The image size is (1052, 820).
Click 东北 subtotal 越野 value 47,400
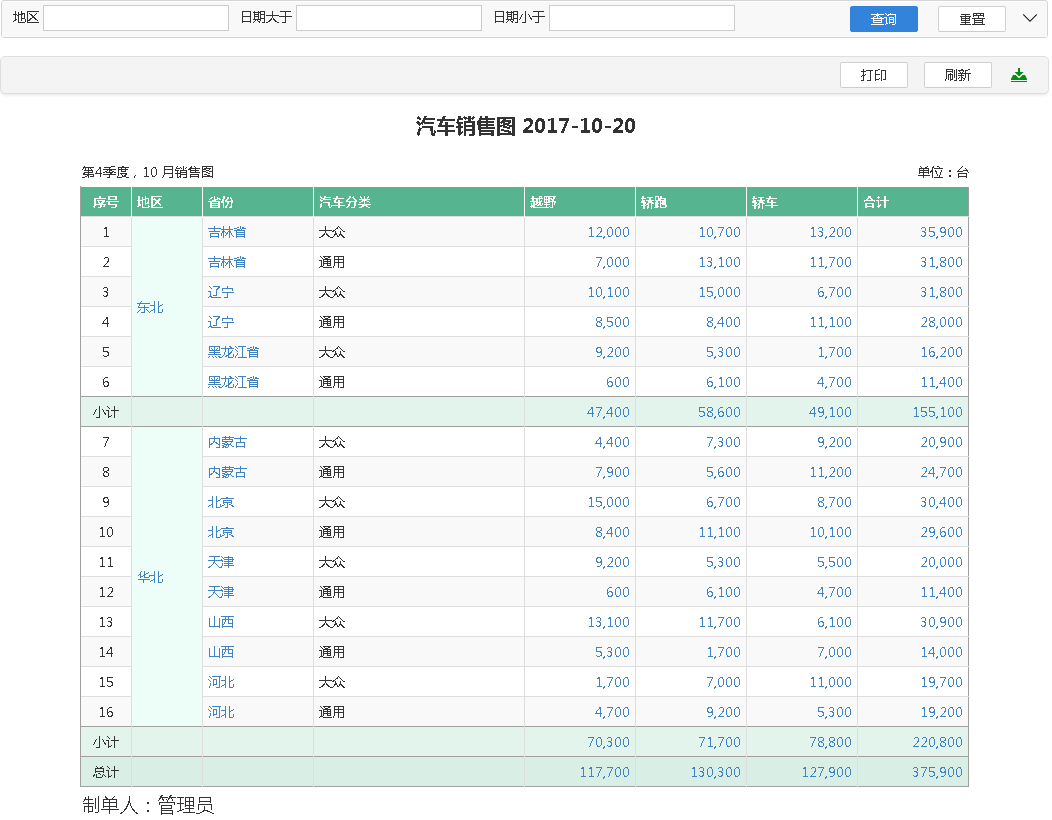pyautogui.click(x=609, y=412)
